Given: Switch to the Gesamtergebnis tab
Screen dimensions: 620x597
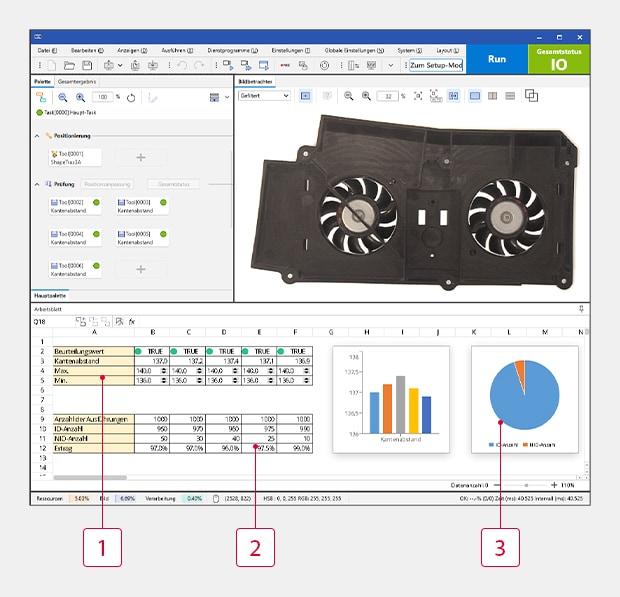Looking at the screenshot, I should pos(76,81).
